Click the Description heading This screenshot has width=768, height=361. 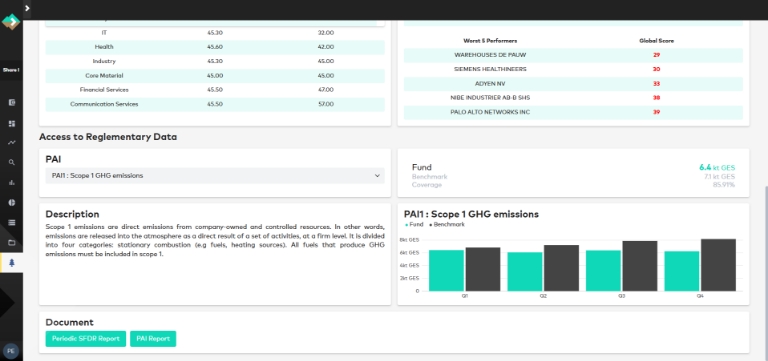72,214
